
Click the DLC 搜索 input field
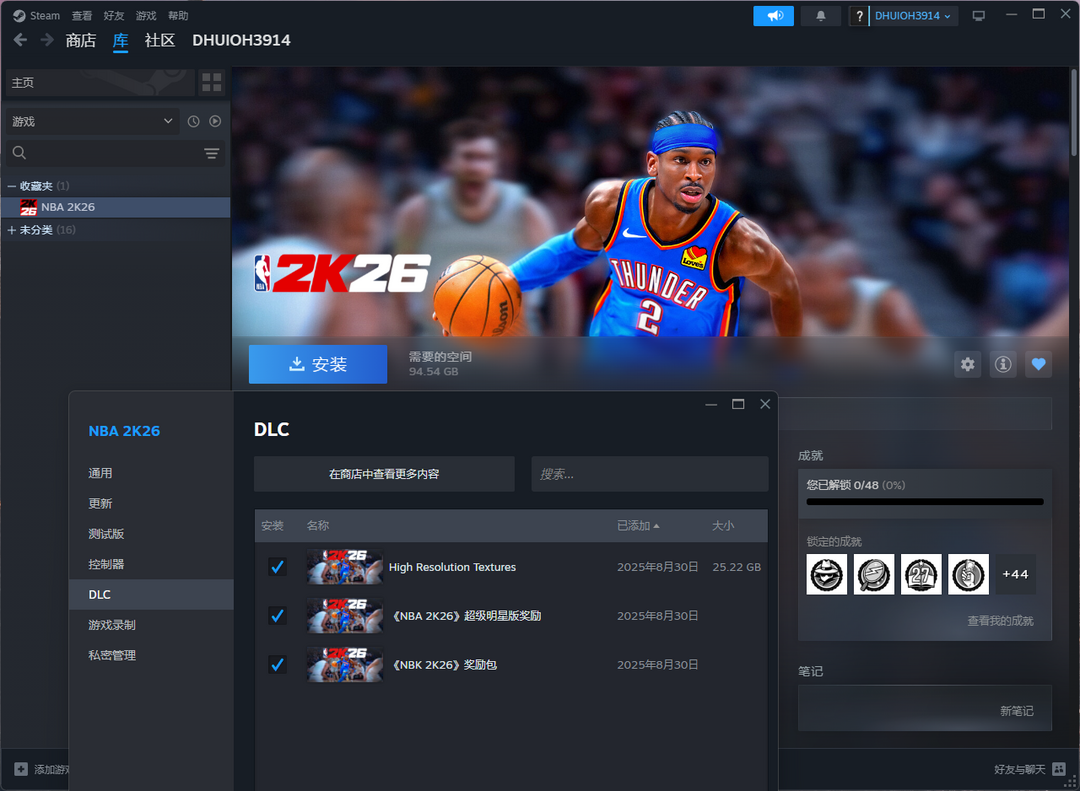click(x=649, y=474)
